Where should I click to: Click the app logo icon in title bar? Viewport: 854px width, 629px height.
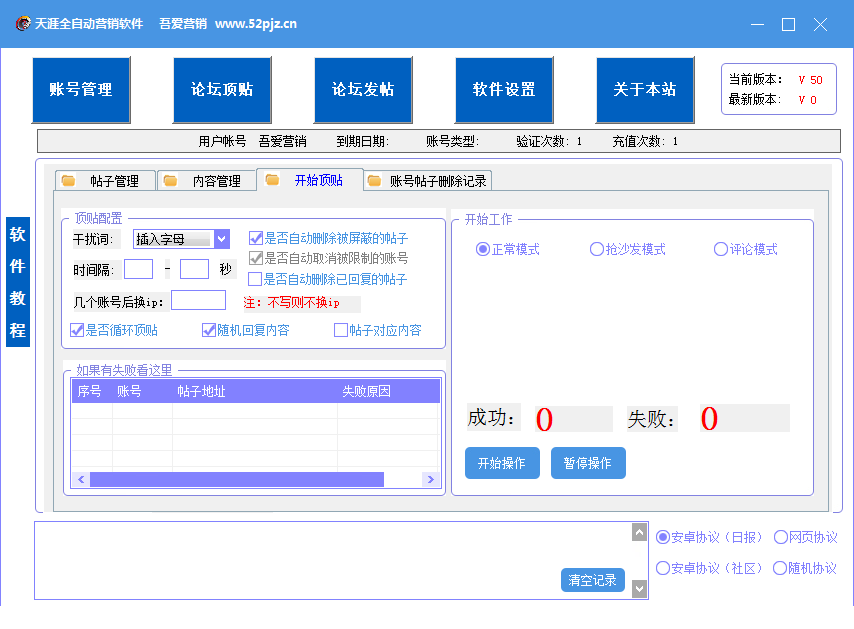click(x=22, y=23)
